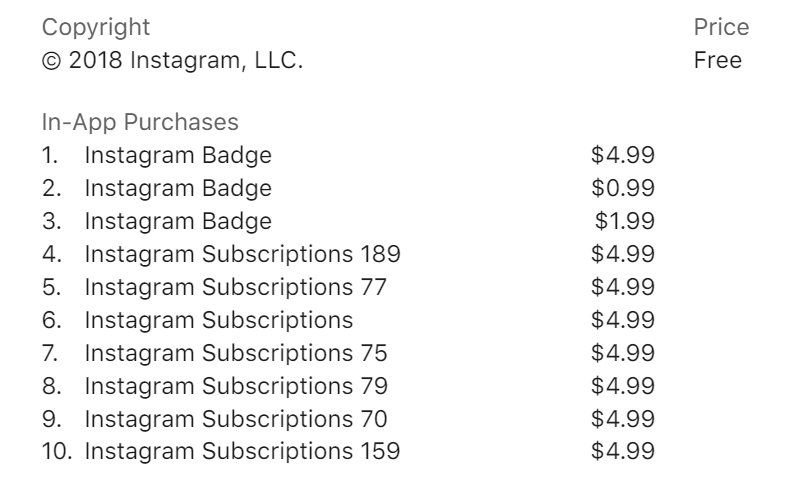Click the price of Instagram Subscriptions 189
The image size is (801, 491).
[623, 254]
